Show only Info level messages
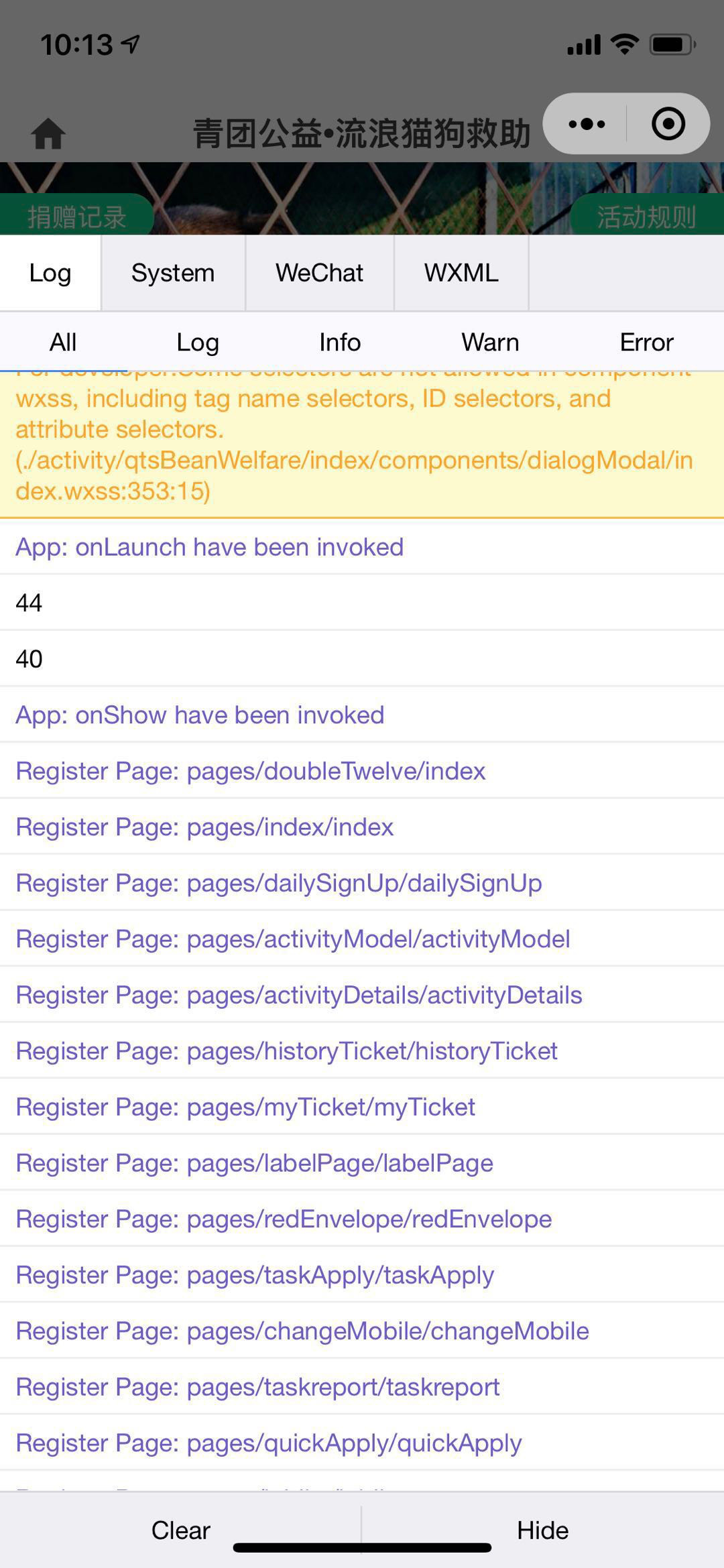Screen dimensions: 724x1568 pyautogui.click(x=340, y=343)
